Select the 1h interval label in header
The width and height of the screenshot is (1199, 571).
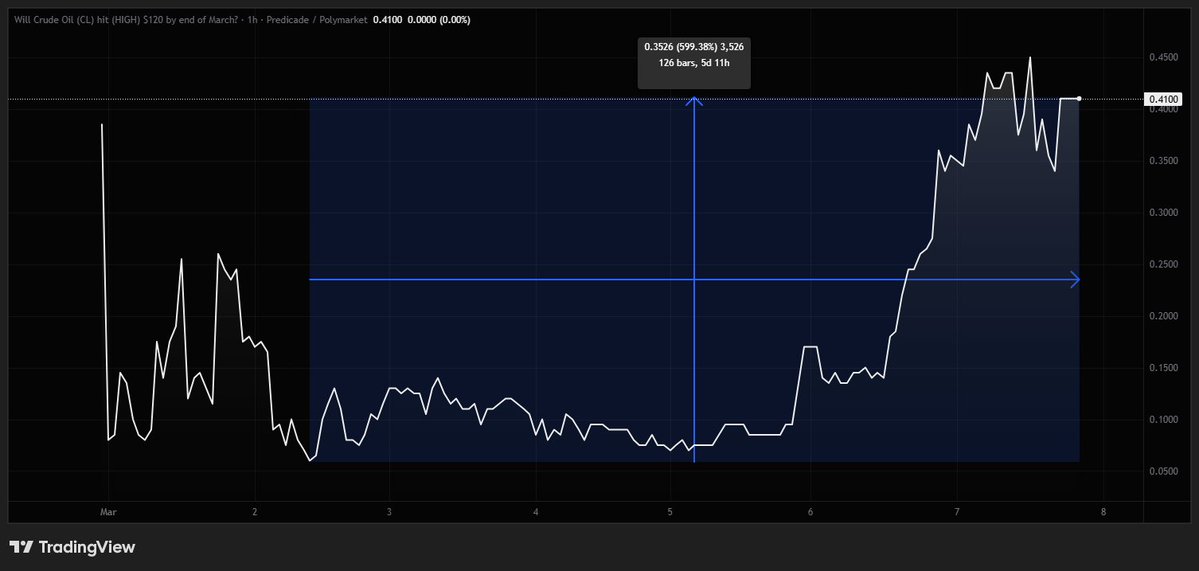click(x=252, y=20)
